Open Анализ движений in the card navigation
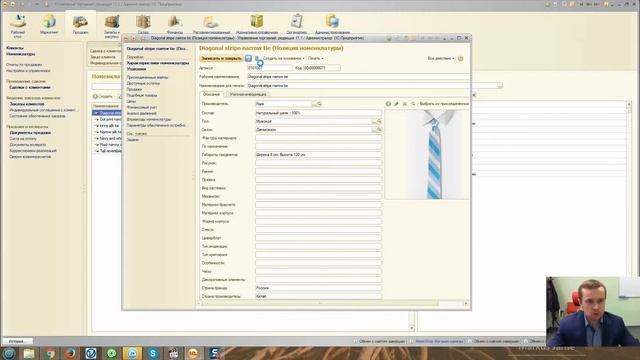 142,113
